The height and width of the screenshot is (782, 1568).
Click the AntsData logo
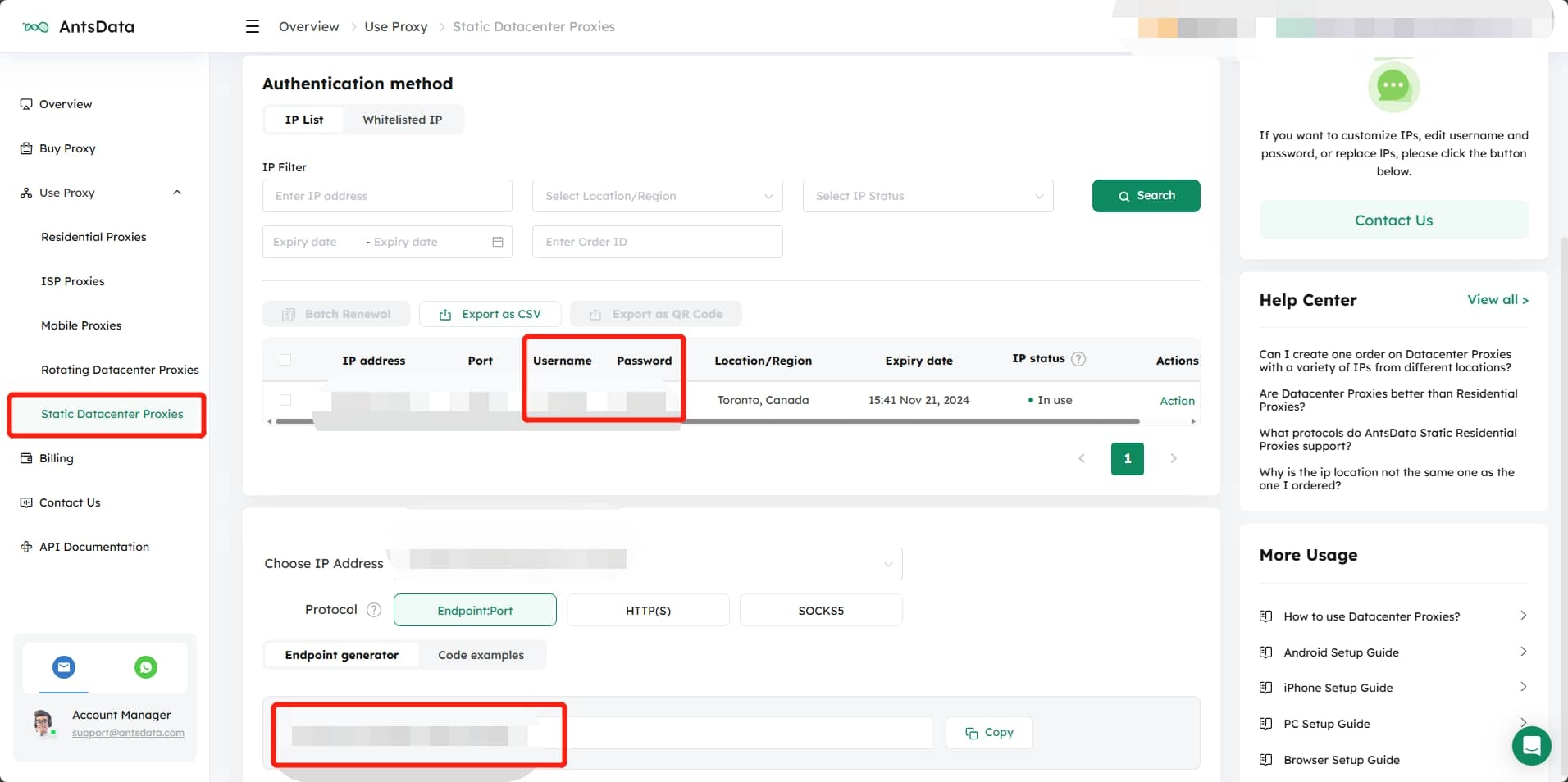(79, 26)
